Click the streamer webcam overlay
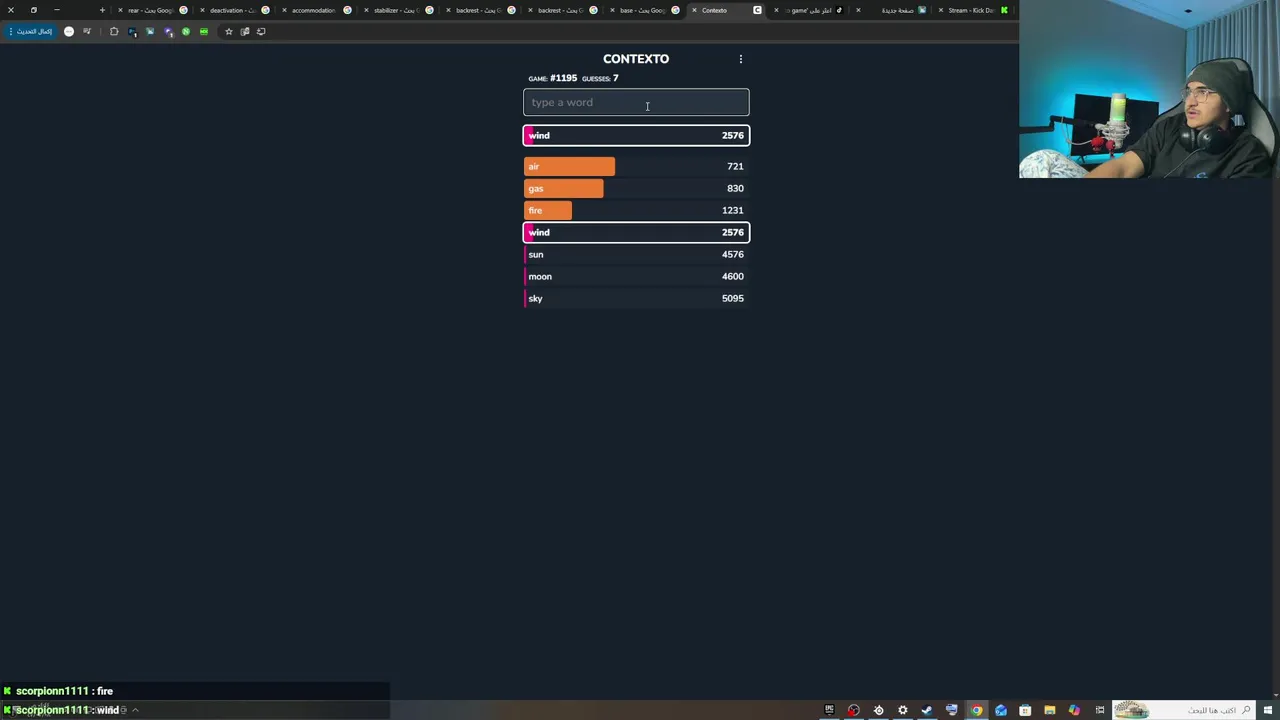 point(1149,89)
